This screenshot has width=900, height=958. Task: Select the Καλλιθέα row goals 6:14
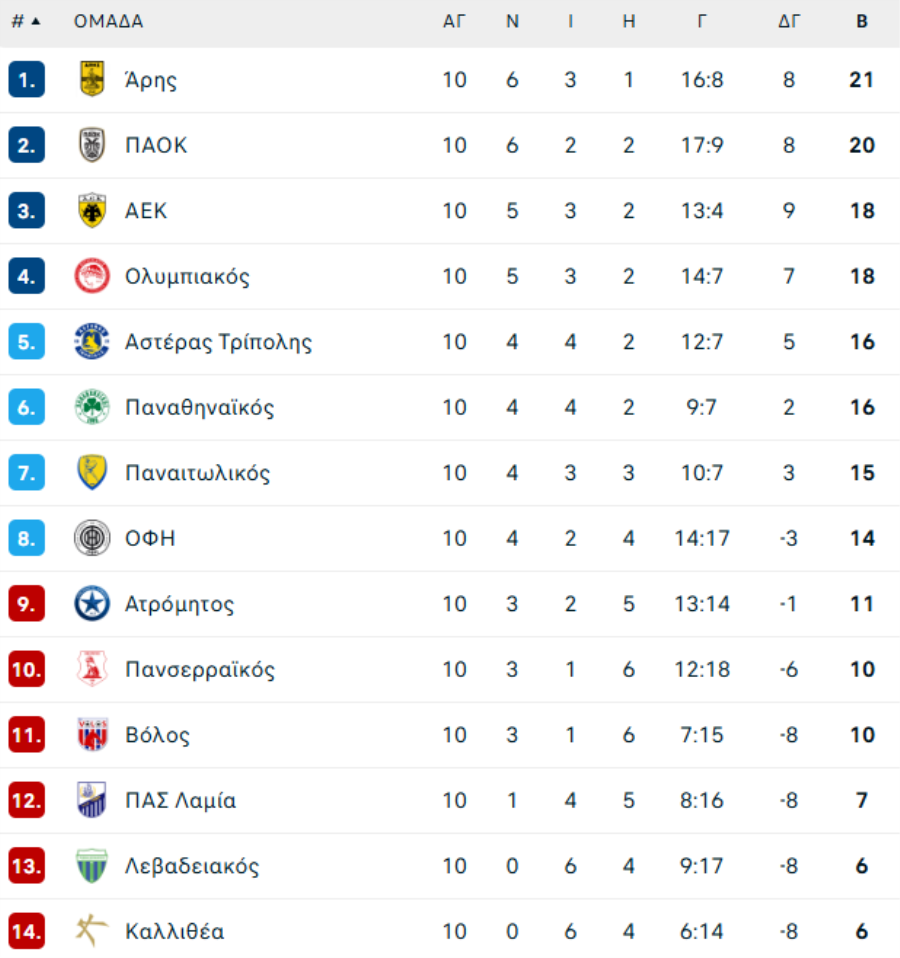[x=701, y=931]
